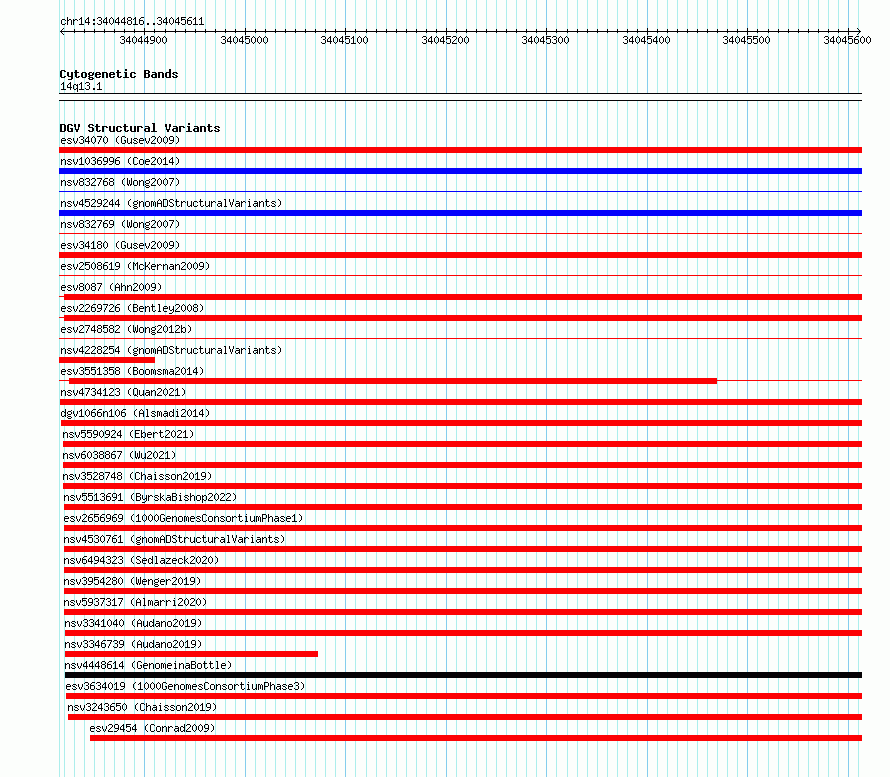
Task: Click the right arrowhead of the ruler
Action: [x=858, y=31]
